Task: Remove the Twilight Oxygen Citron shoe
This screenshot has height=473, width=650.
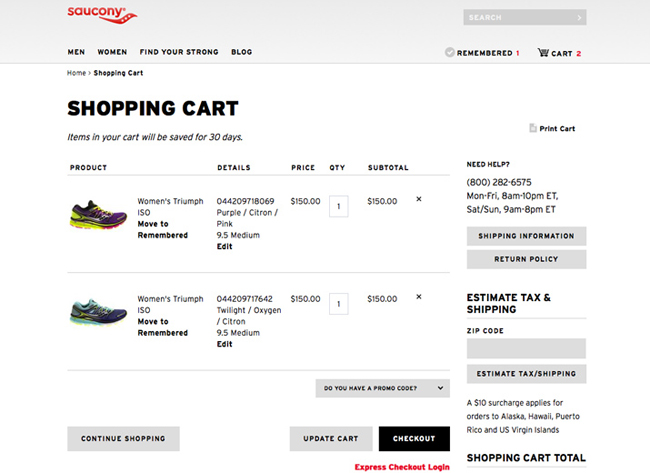Action: [418, 297]
